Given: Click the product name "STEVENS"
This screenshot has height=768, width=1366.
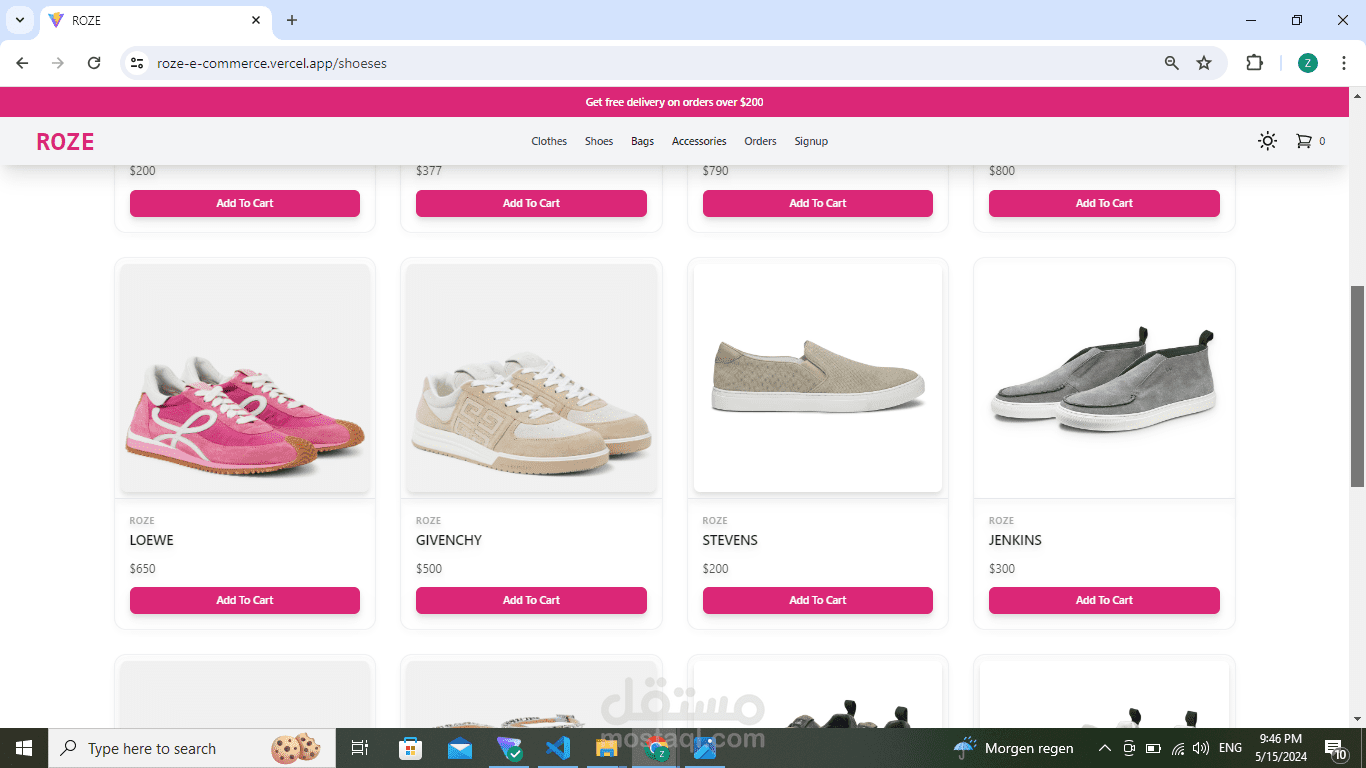Looking at the screenshot, I should [730, 540].
